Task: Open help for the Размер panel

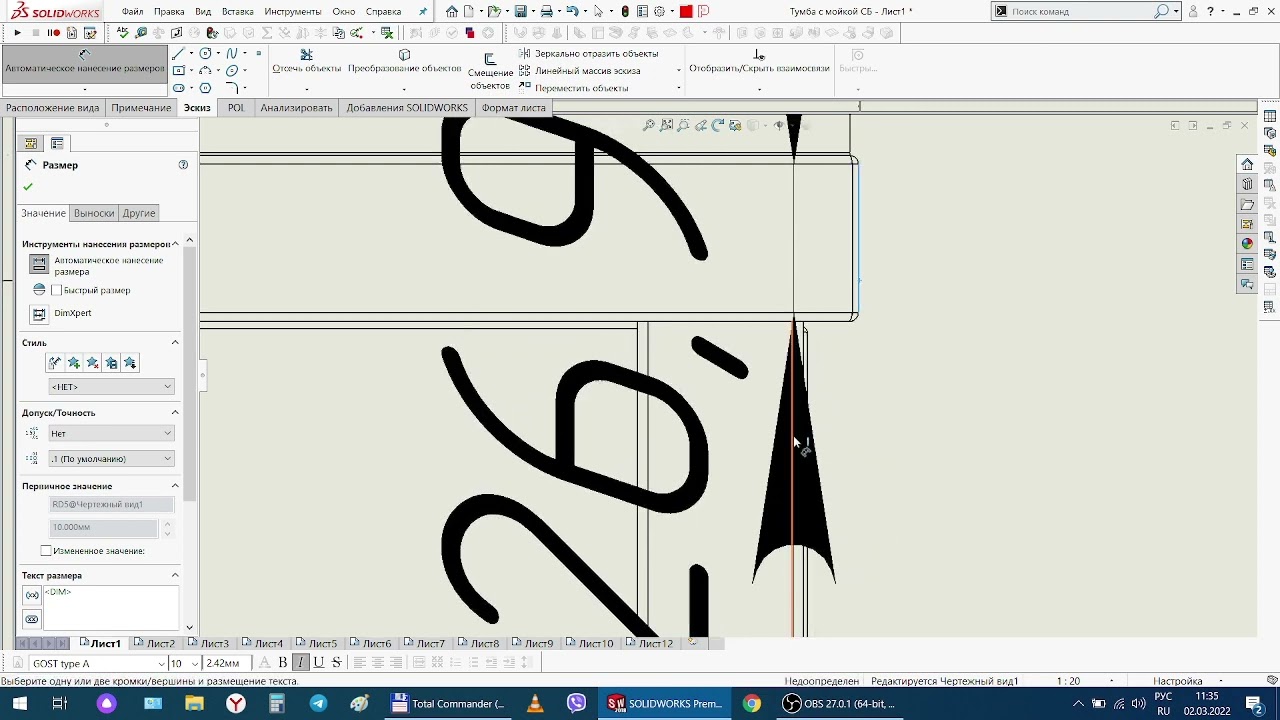Action: [183, 165]
